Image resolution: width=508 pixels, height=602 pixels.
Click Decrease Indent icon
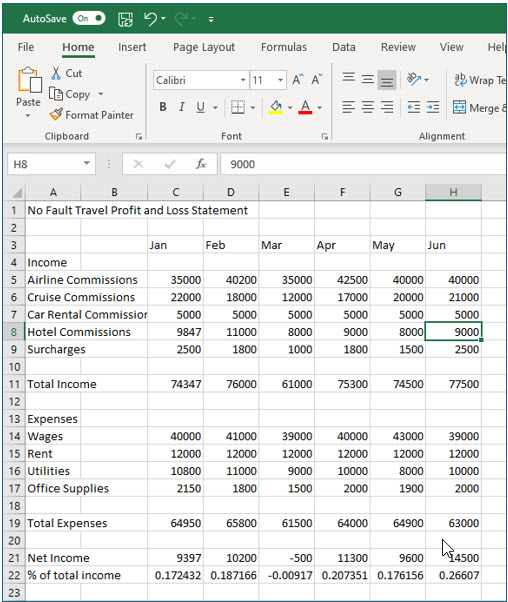point(414,107)
